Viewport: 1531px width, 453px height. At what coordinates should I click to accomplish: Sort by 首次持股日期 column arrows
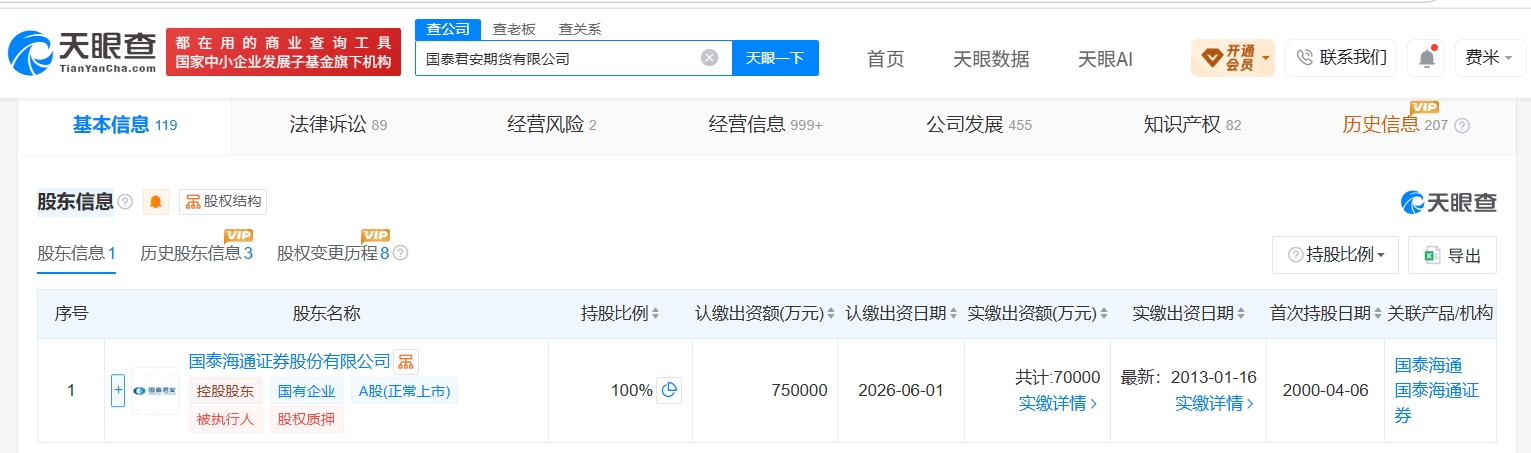coord(1378,314)
